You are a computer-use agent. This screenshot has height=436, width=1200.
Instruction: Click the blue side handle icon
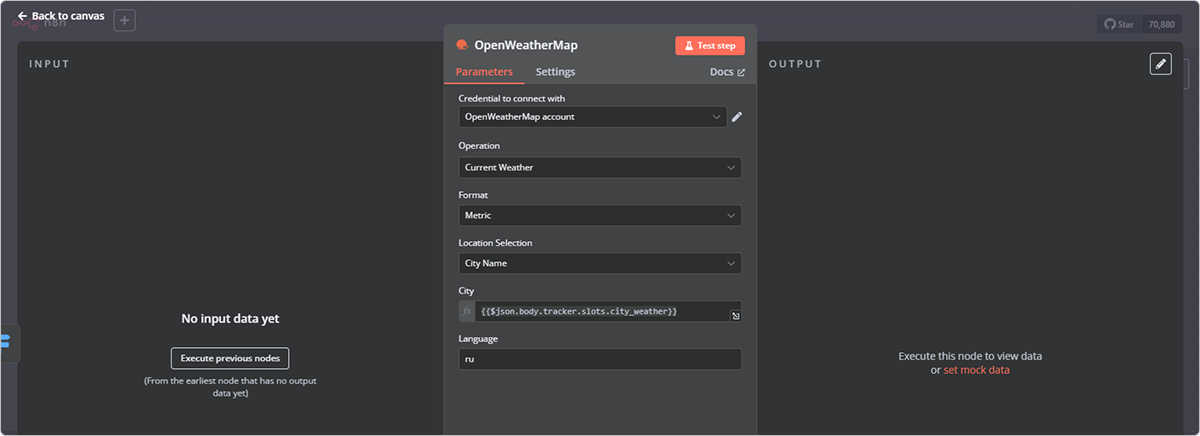click(5, 341)
